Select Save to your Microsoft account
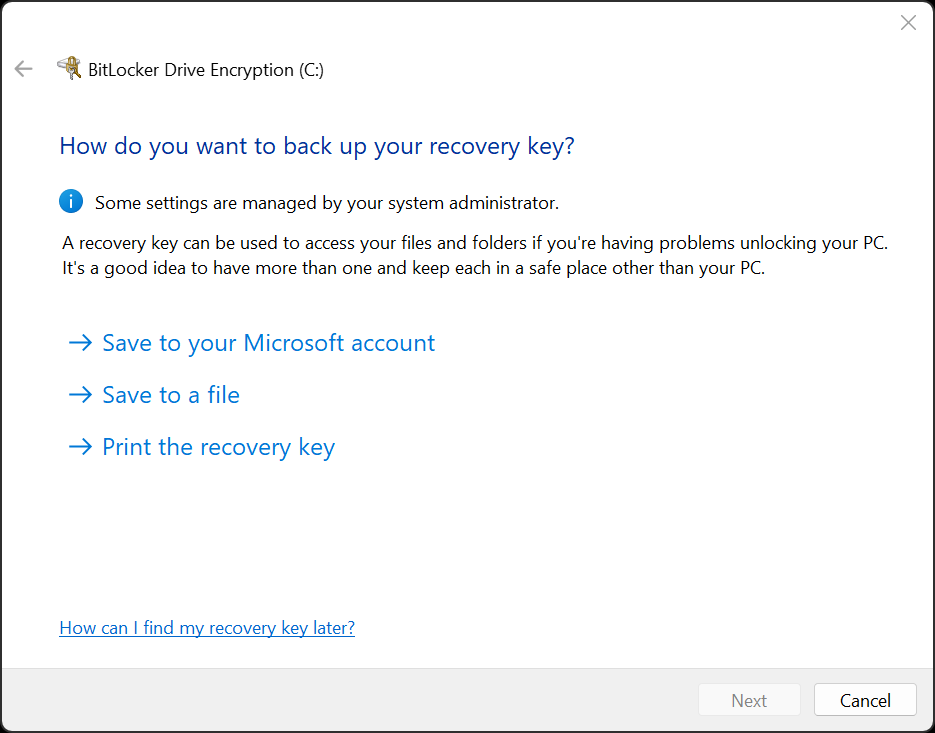 pyautogui.click(x=268, y=342)
